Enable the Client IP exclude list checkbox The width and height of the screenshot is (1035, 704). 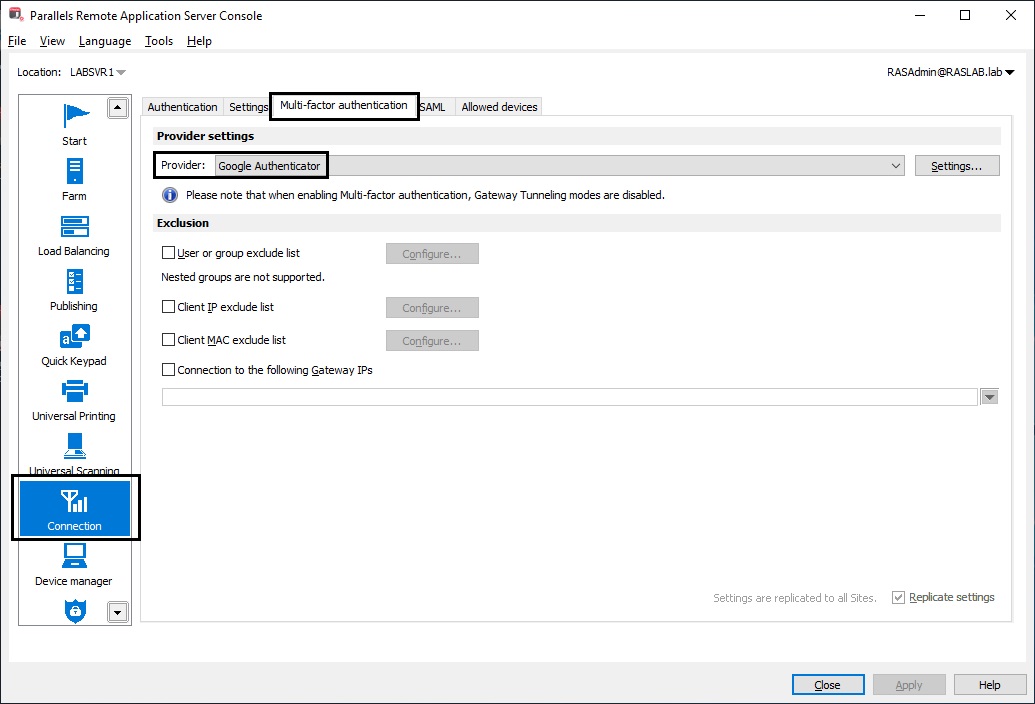pyautogui.click(x=168, y=307)
